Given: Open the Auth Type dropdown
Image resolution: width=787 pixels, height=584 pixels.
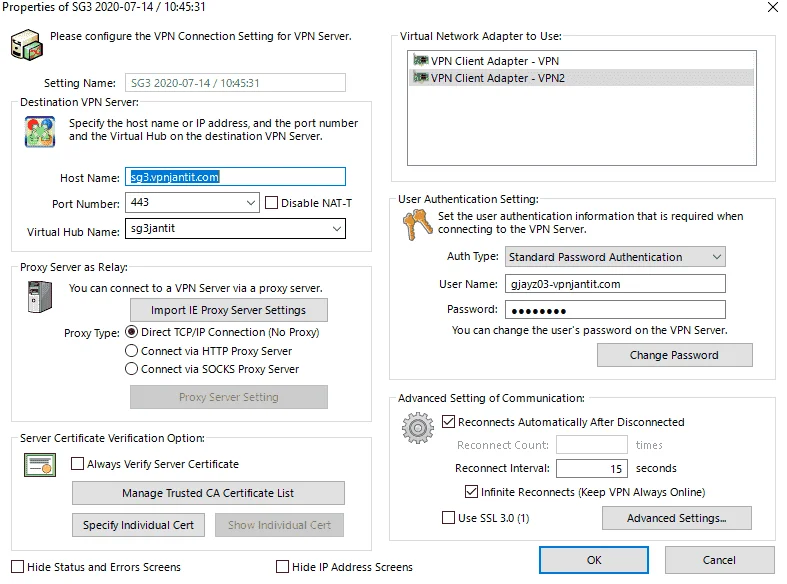Looking at the screenshot, I should [x=717, y=257].
